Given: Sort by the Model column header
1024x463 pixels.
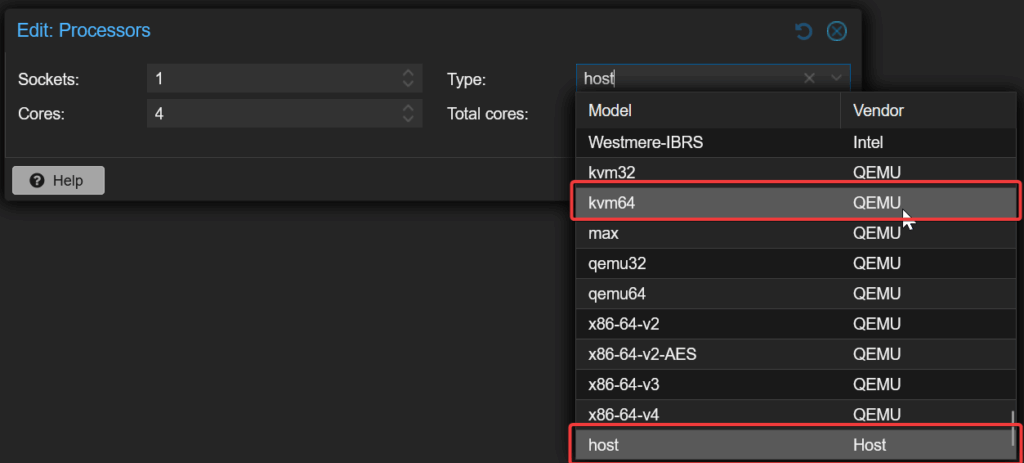Looking at the screenshot, I should [x=708, y=110].
